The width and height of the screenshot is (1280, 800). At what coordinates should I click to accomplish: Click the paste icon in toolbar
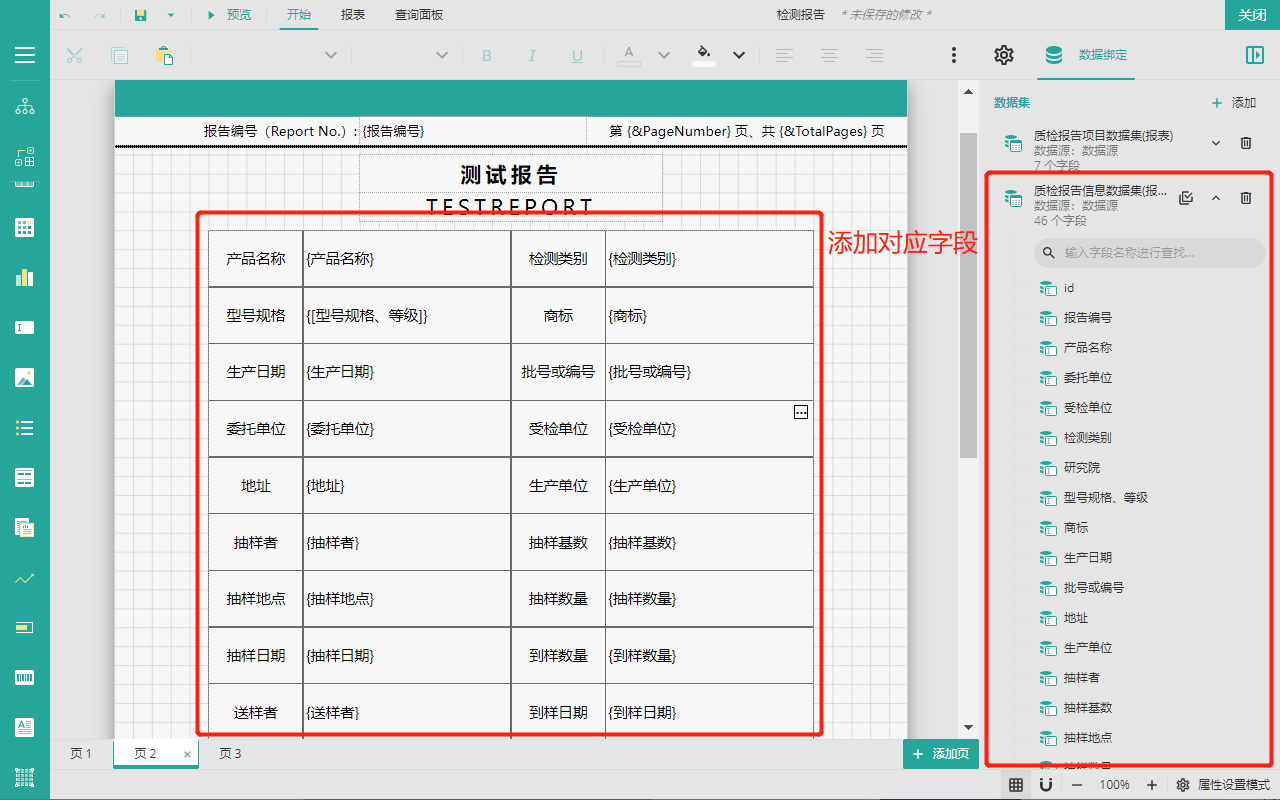pyautogui.click(x=164, y=55)
